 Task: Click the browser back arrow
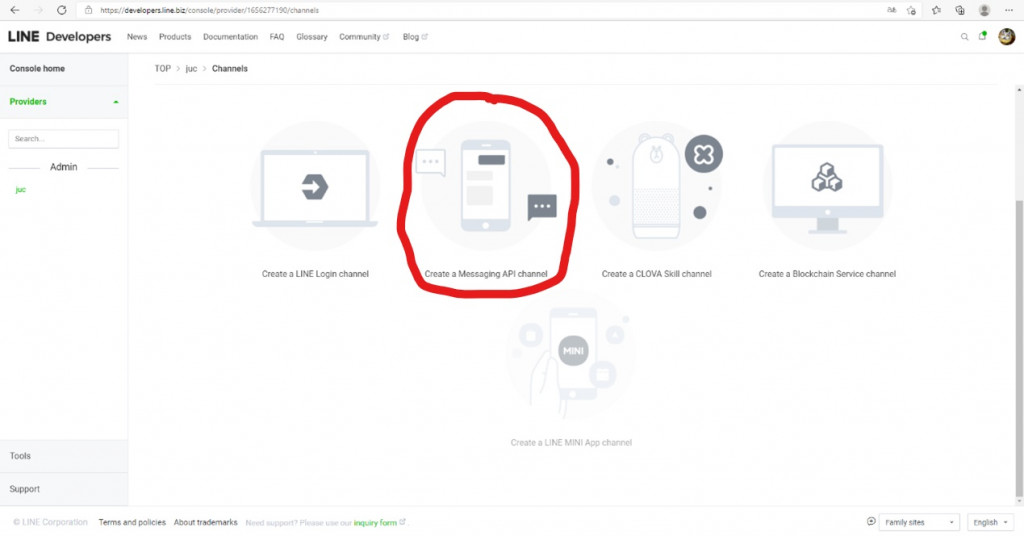point(14,10)
